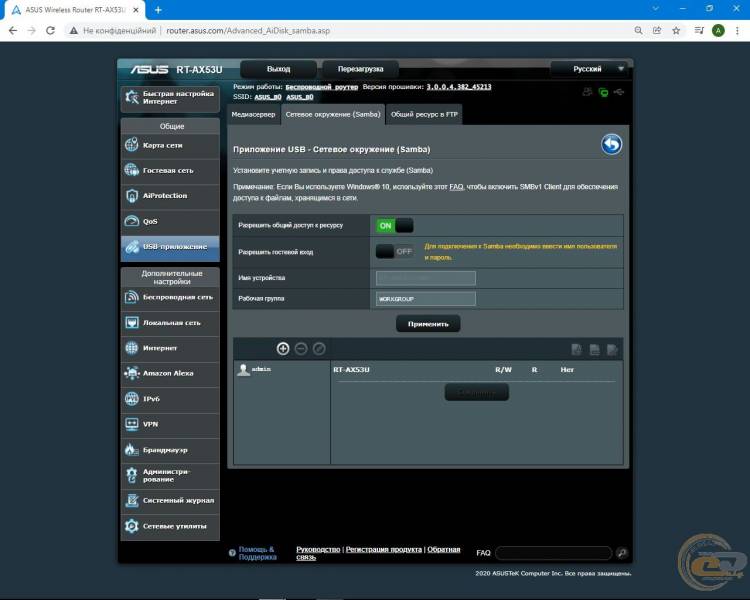Screen dimensions: 750x600
Task: Open the FAQ link in the note
Action: 456,187
